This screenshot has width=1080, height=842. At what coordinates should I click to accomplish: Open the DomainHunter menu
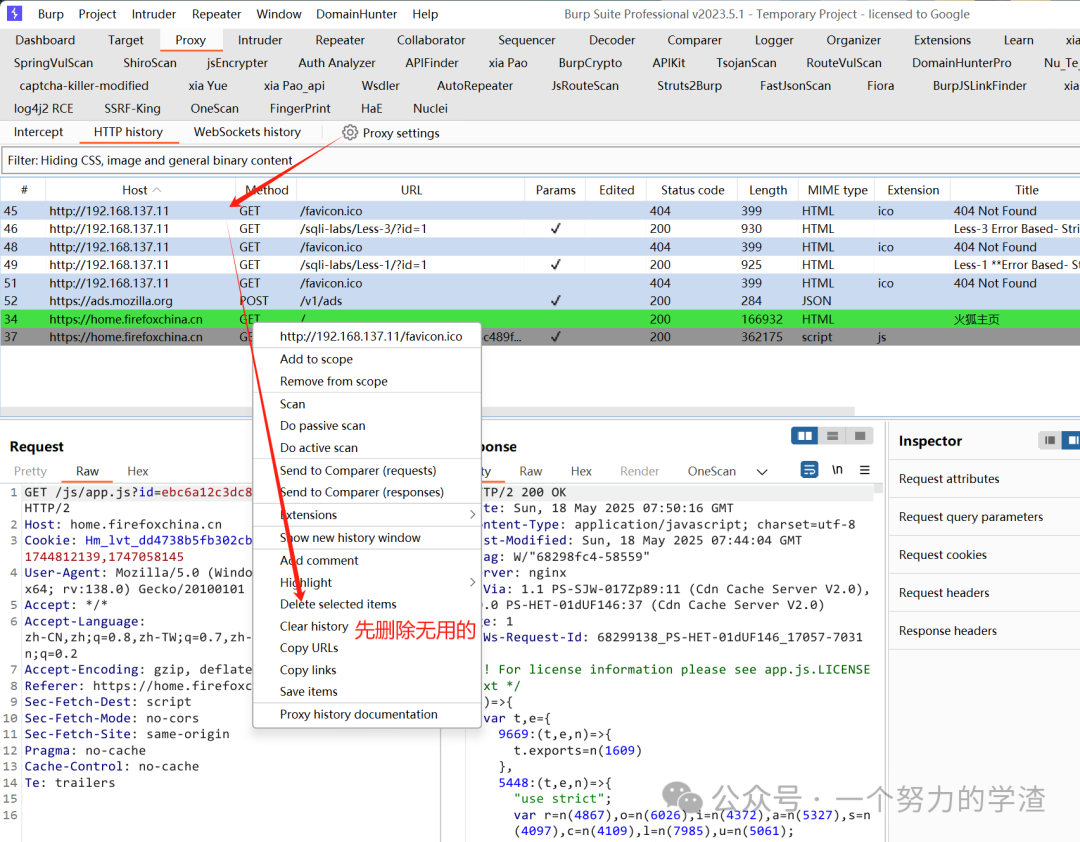pos(356,14)
